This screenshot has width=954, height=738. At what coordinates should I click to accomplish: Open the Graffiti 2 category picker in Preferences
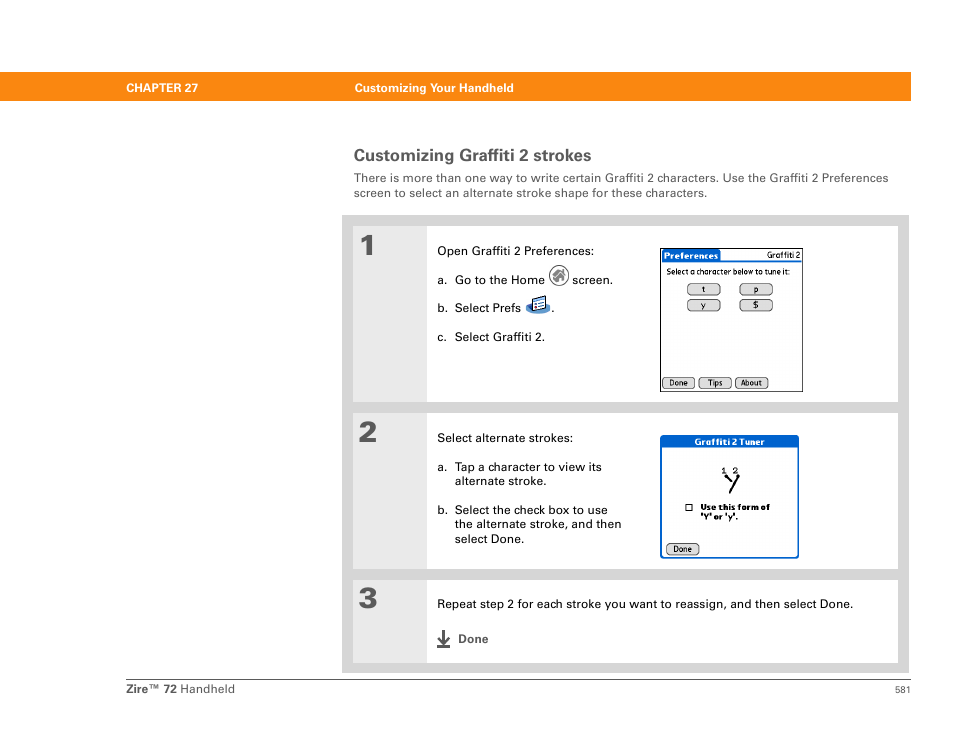784,255
